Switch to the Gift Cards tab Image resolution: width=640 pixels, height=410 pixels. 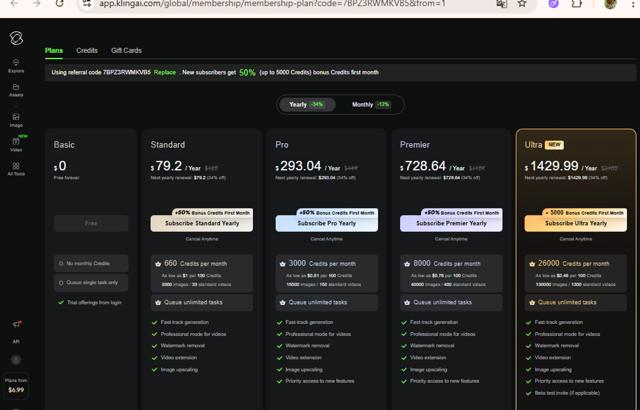pyautogui.click(x=126, y=51)
